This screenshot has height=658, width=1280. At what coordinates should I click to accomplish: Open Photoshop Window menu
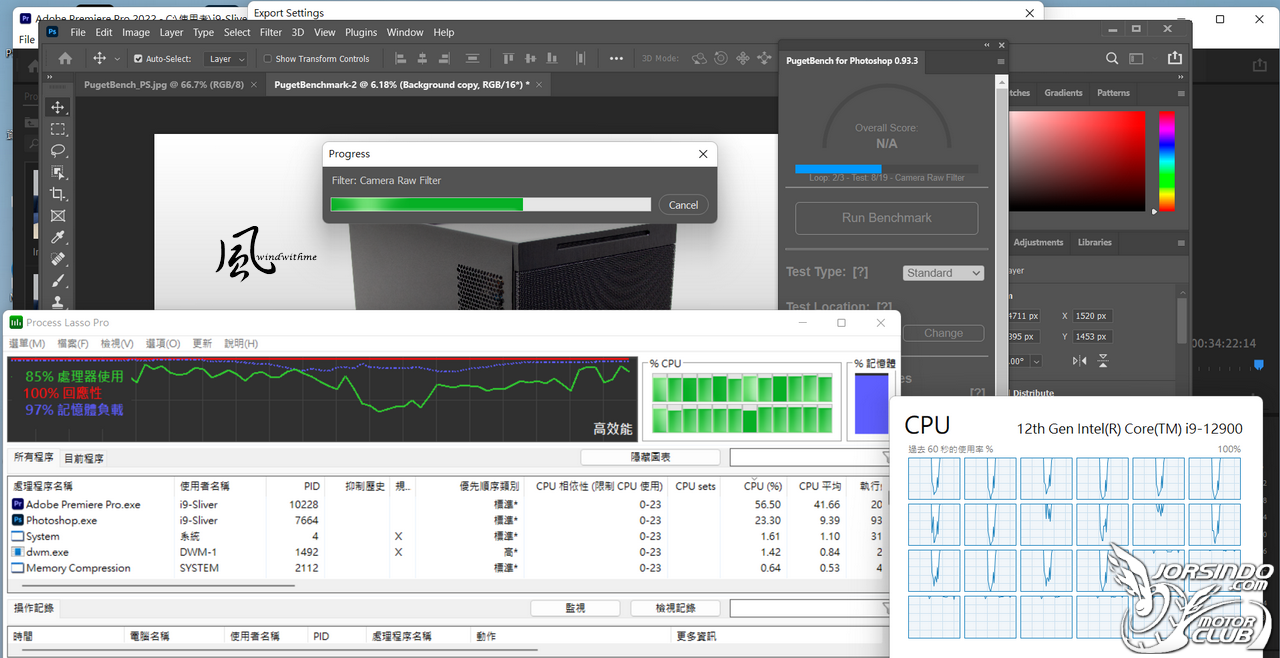click(405, 32)
